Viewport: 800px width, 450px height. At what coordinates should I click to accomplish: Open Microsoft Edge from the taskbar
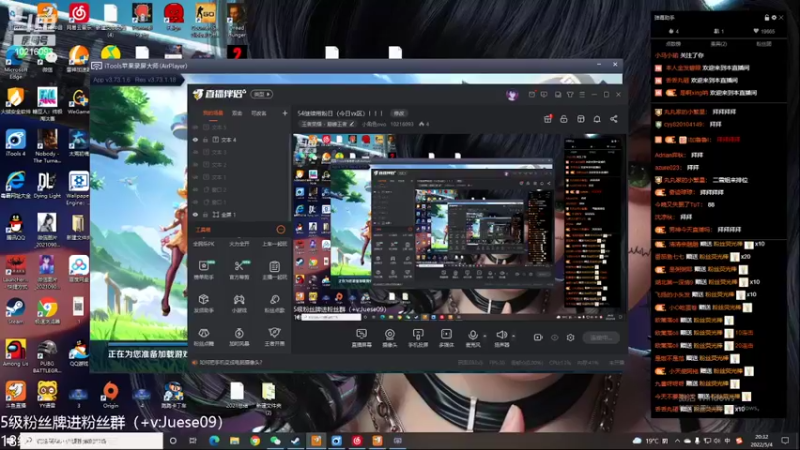click(214, 440)
